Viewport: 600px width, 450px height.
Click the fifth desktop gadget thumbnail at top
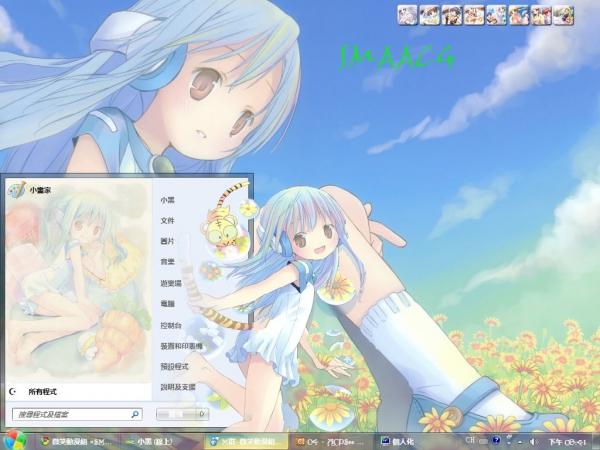tap(496, 15)
